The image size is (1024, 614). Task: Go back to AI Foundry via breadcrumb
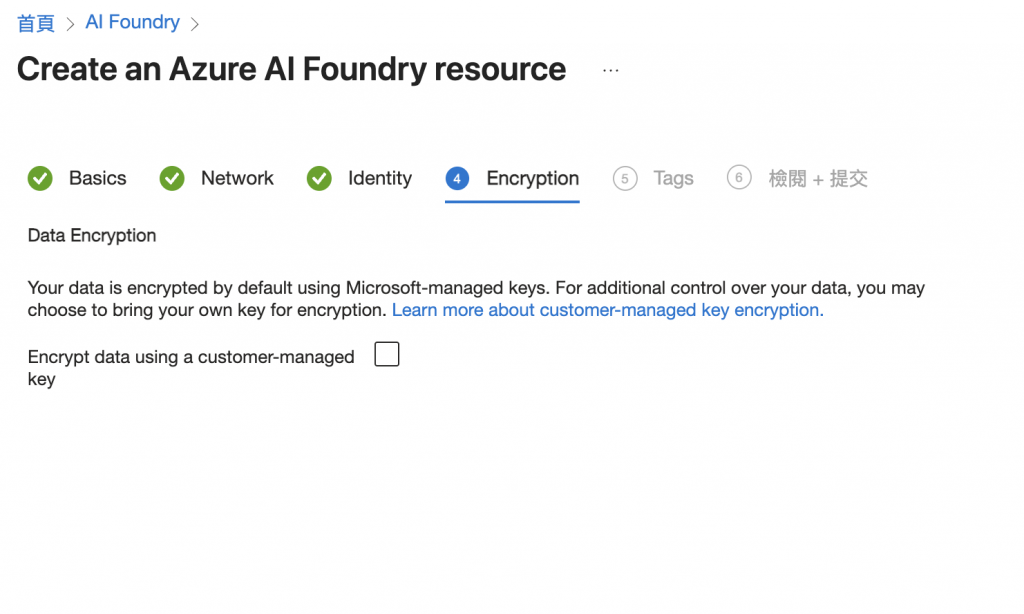132,22
